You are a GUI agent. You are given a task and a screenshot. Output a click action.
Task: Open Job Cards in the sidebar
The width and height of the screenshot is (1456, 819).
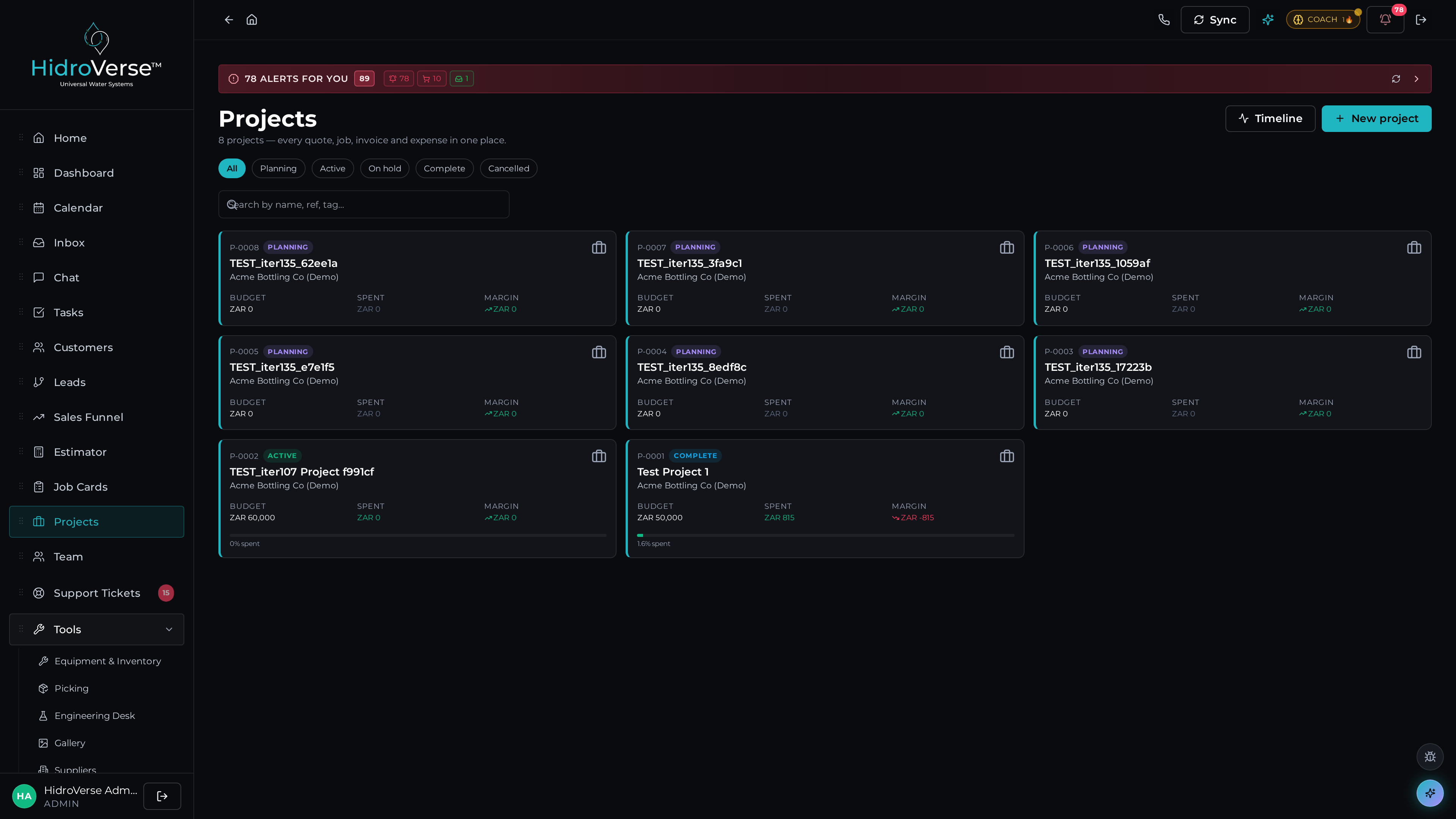coord(97,486)
